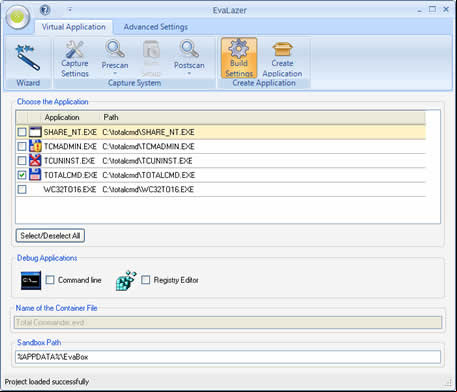Run the Postscan magnifier tool

pyautogui.click(x=189, y=49)
